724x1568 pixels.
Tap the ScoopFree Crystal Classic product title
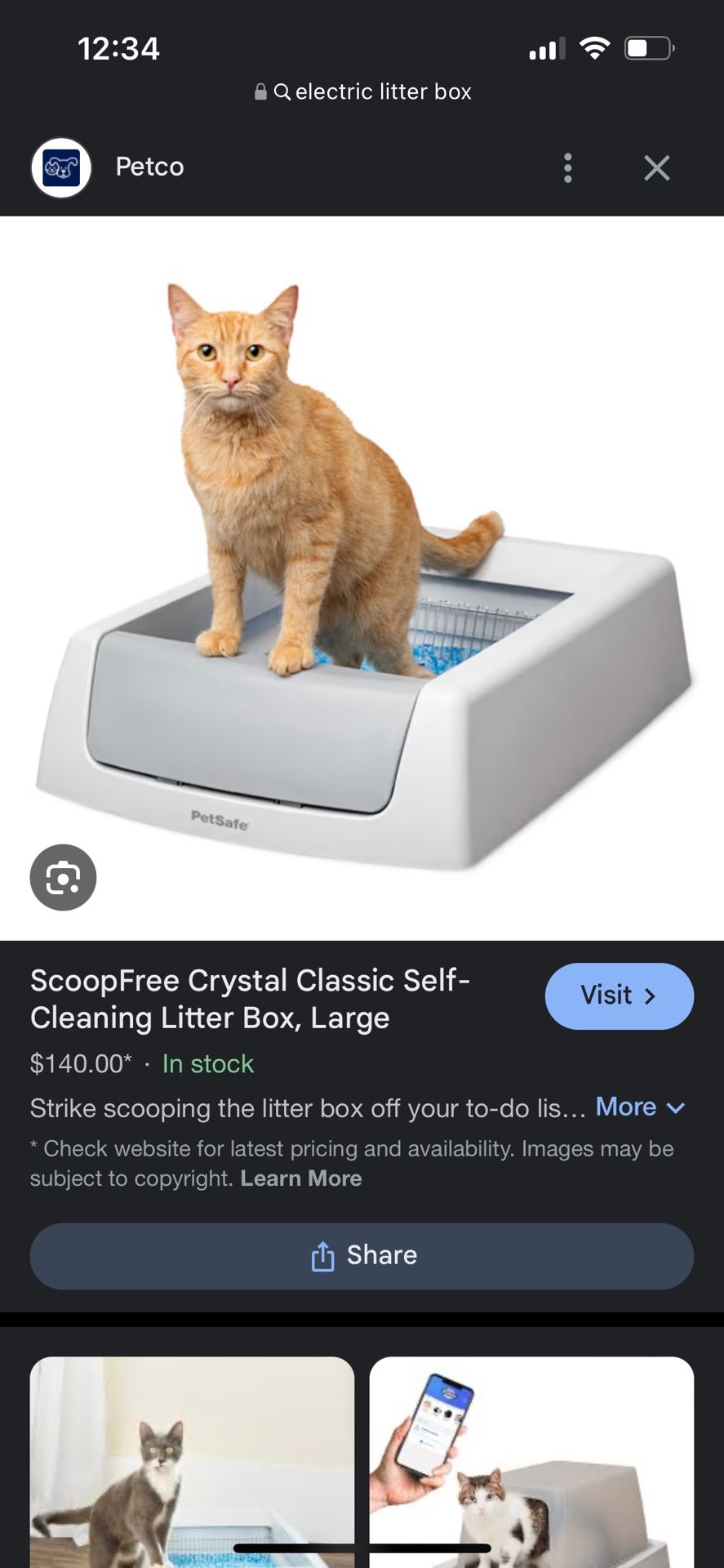[x=251, y=999]
